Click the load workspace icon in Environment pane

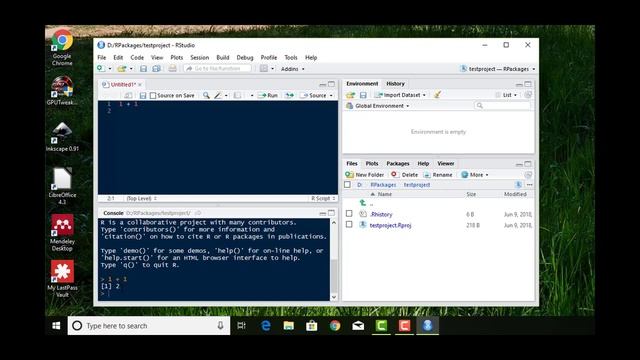point(351,95)
